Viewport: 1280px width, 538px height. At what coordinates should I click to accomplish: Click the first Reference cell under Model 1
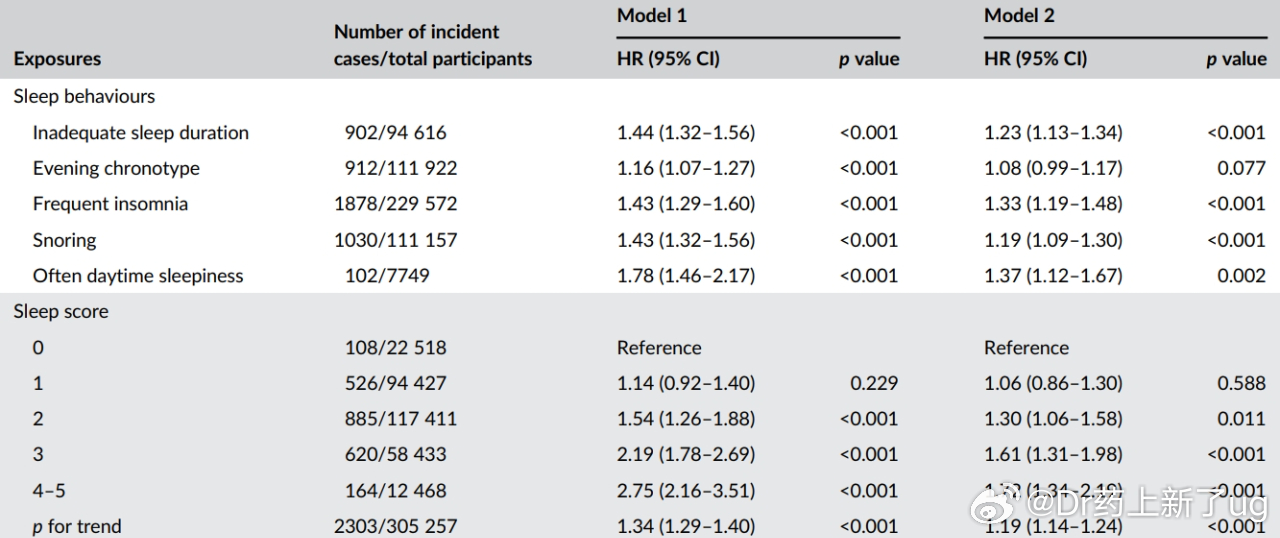click(658, 348)
